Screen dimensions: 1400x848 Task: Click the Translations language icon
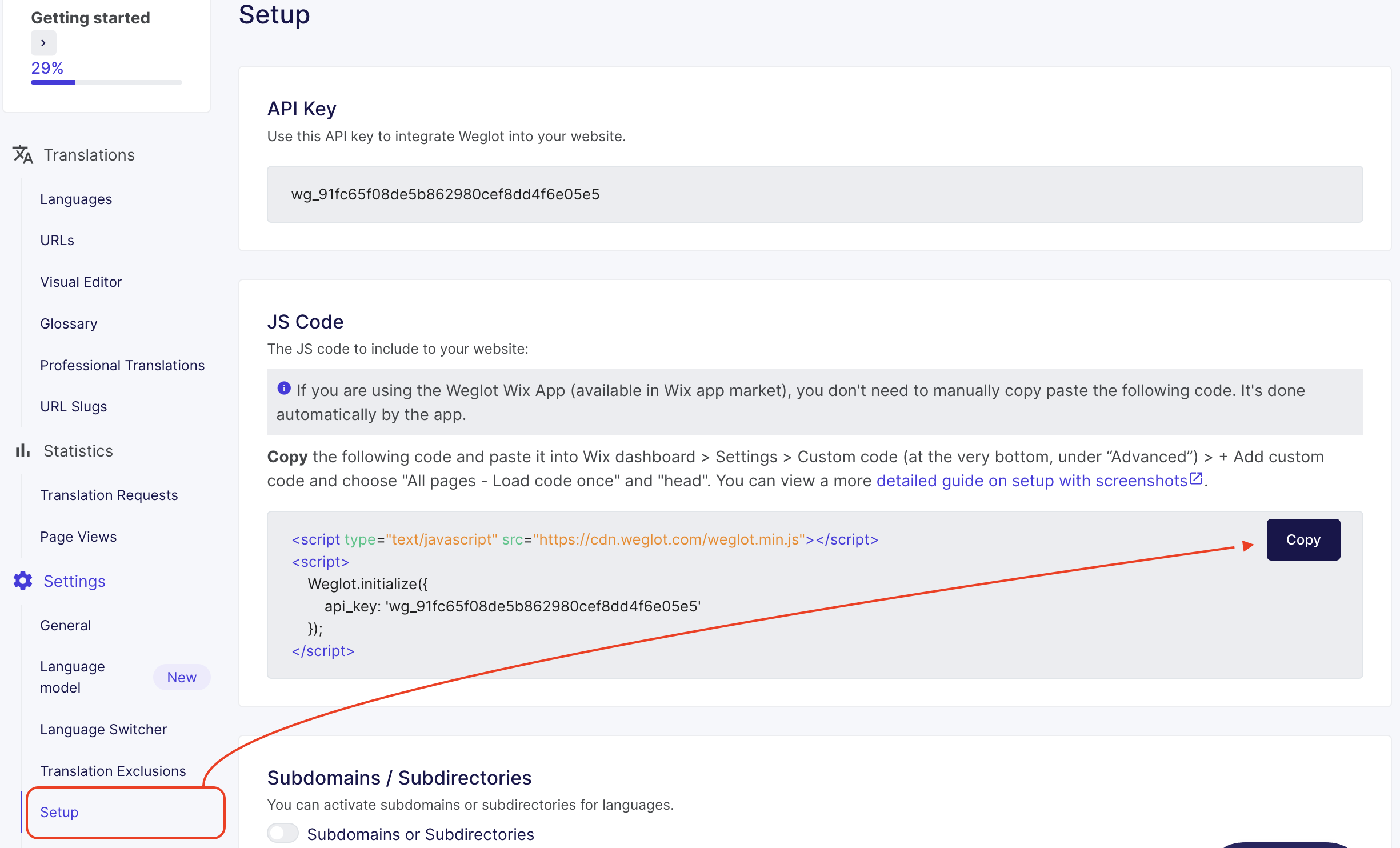click(23, 154)
